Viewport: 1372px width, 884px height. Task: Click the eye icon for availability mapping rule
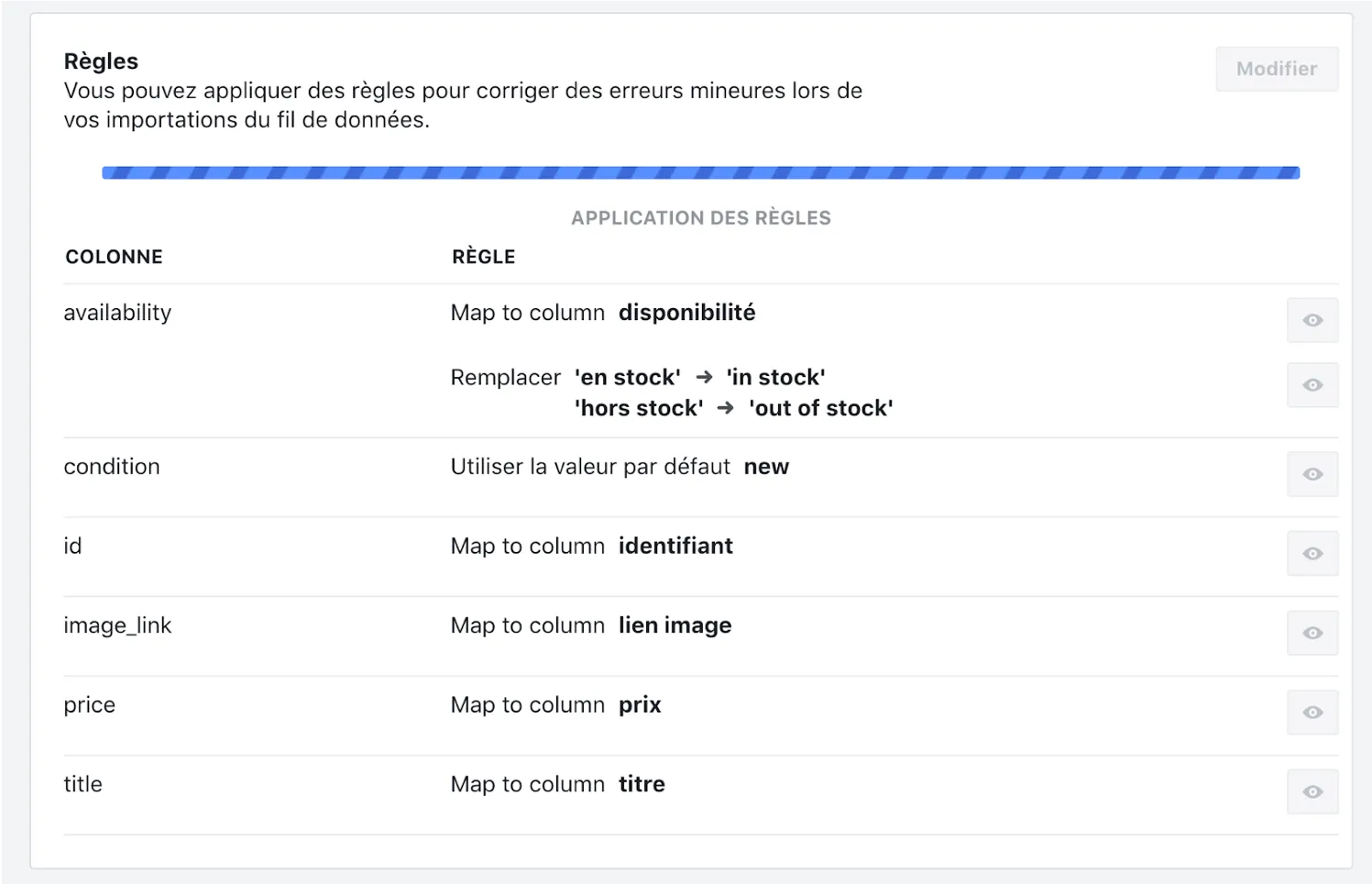[1312, 320]
